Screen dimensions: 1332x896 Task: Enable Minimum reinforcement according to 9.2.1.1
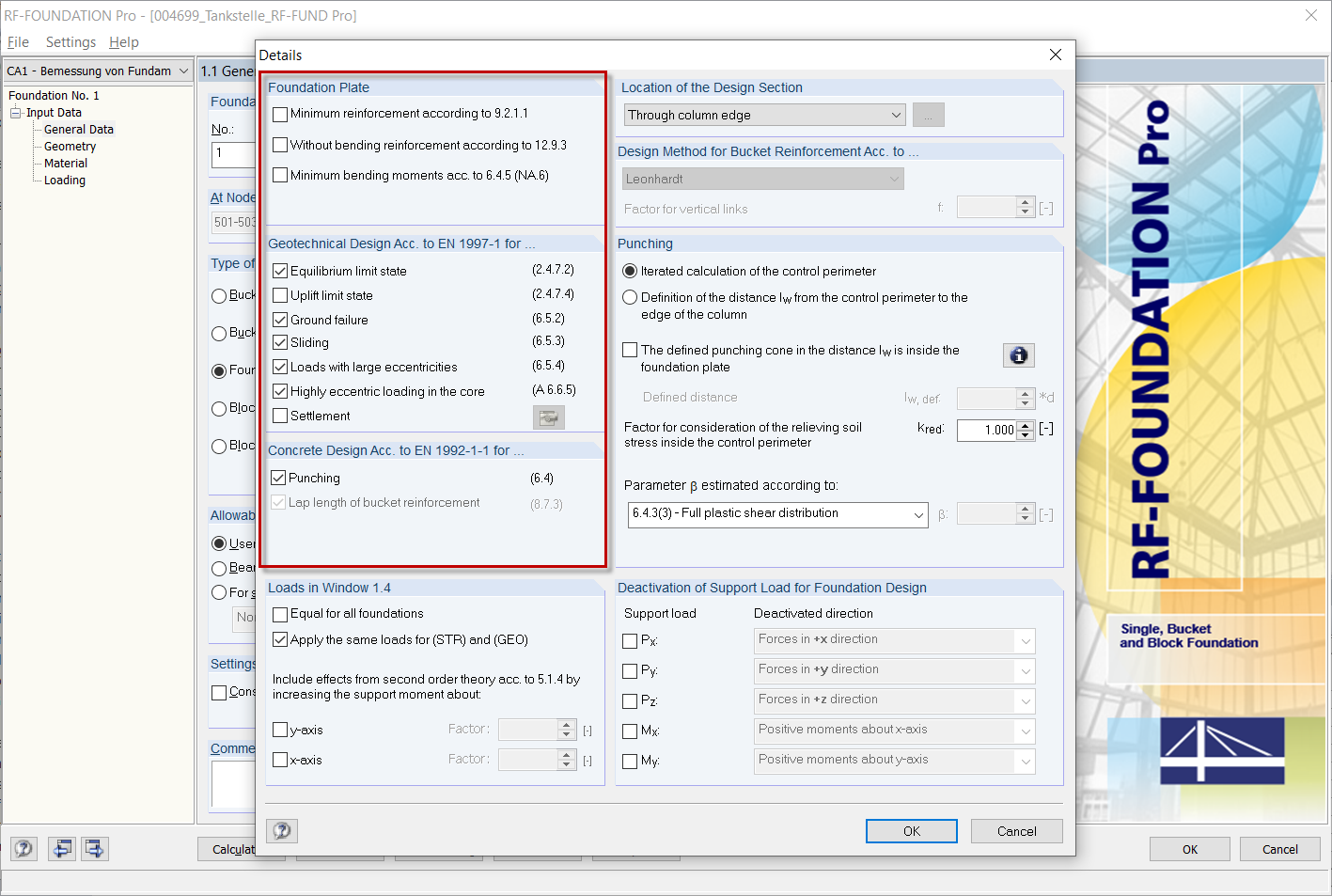coord(278,116)
